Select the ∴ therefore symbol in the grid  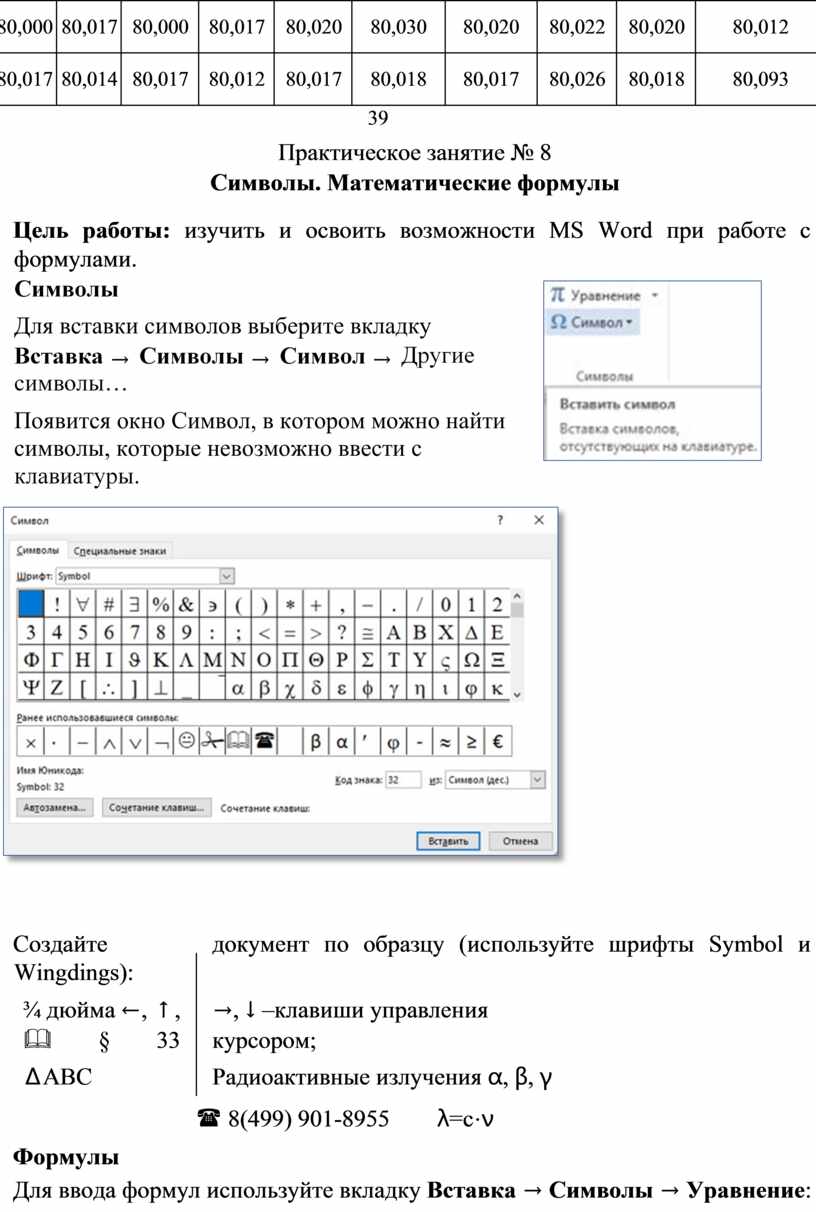pyautogui.click(x=110, y=688)
